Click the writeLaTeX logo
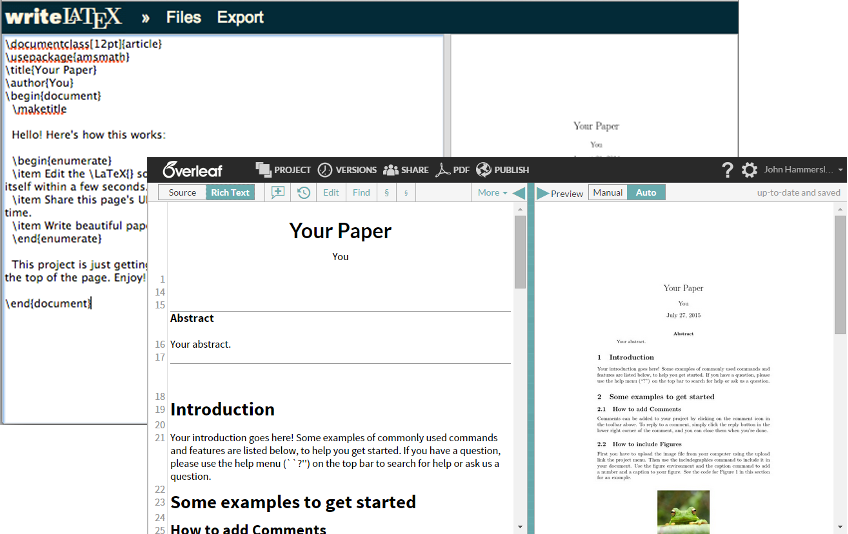This screenshot has width=848, height=534. (64, 17)
